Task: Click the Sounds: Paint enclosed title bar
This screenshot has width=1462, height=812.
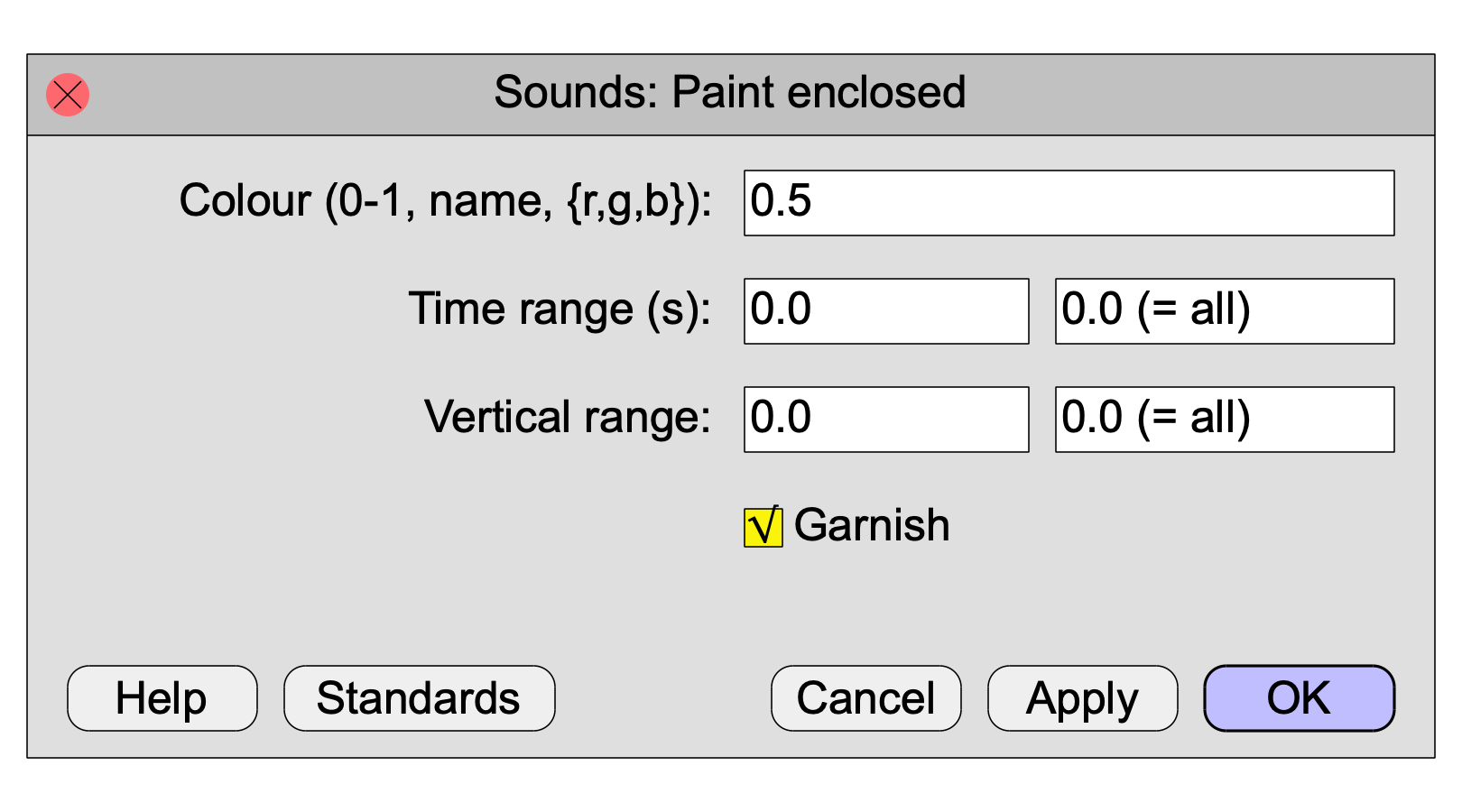Action: [x=731, y=95]
